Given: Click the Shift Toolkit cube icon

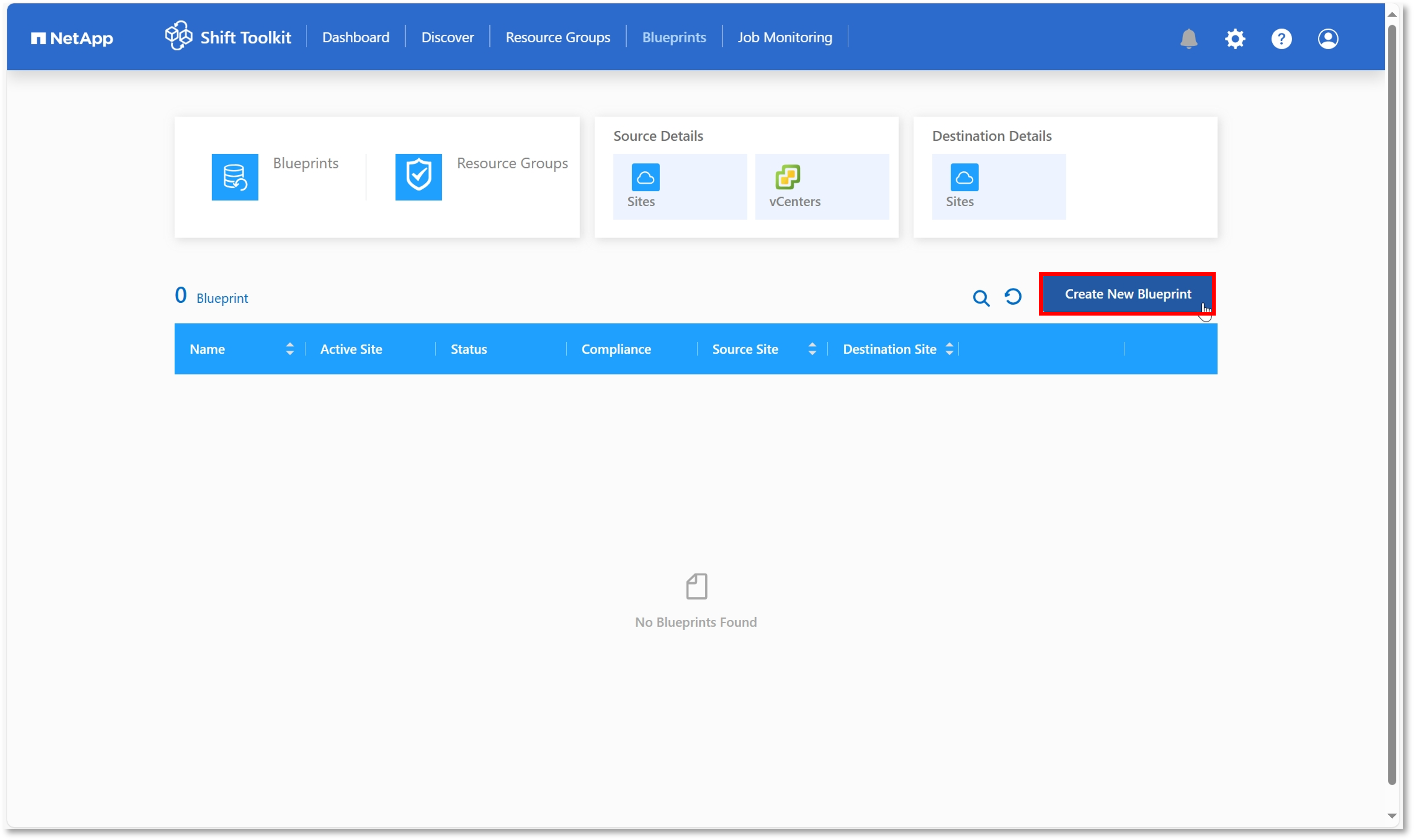Looking at the screenshot, I should pos(179,36).
